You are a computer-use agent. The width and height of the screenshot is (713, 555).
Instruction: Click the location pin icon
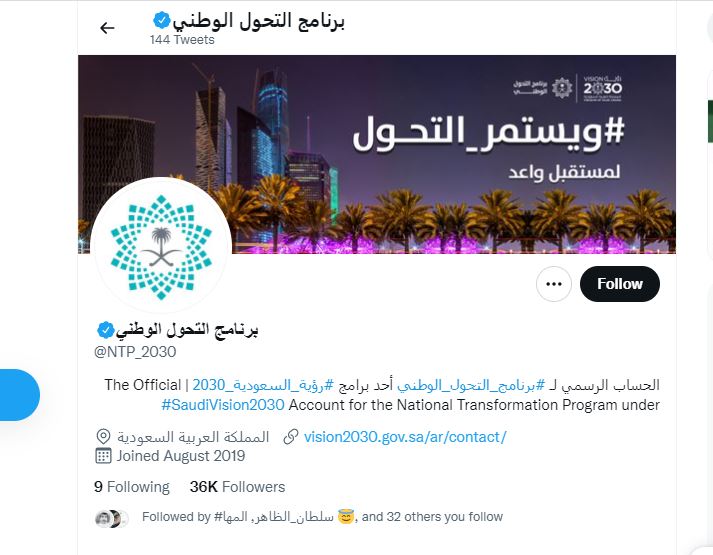(x=103, y=437)
